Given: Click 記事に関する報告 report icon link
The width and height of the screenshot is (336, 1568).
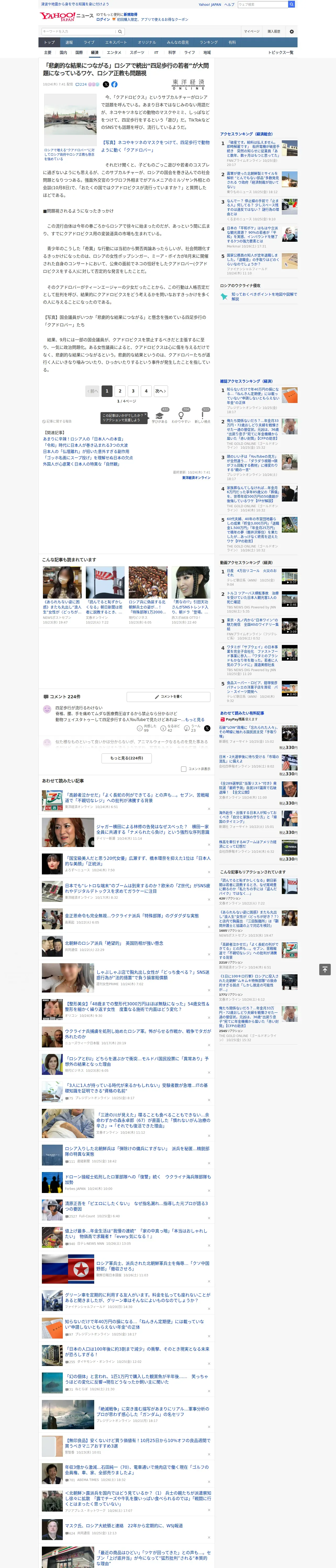Looking at the screenshot, I should click(x=57, y=421).
